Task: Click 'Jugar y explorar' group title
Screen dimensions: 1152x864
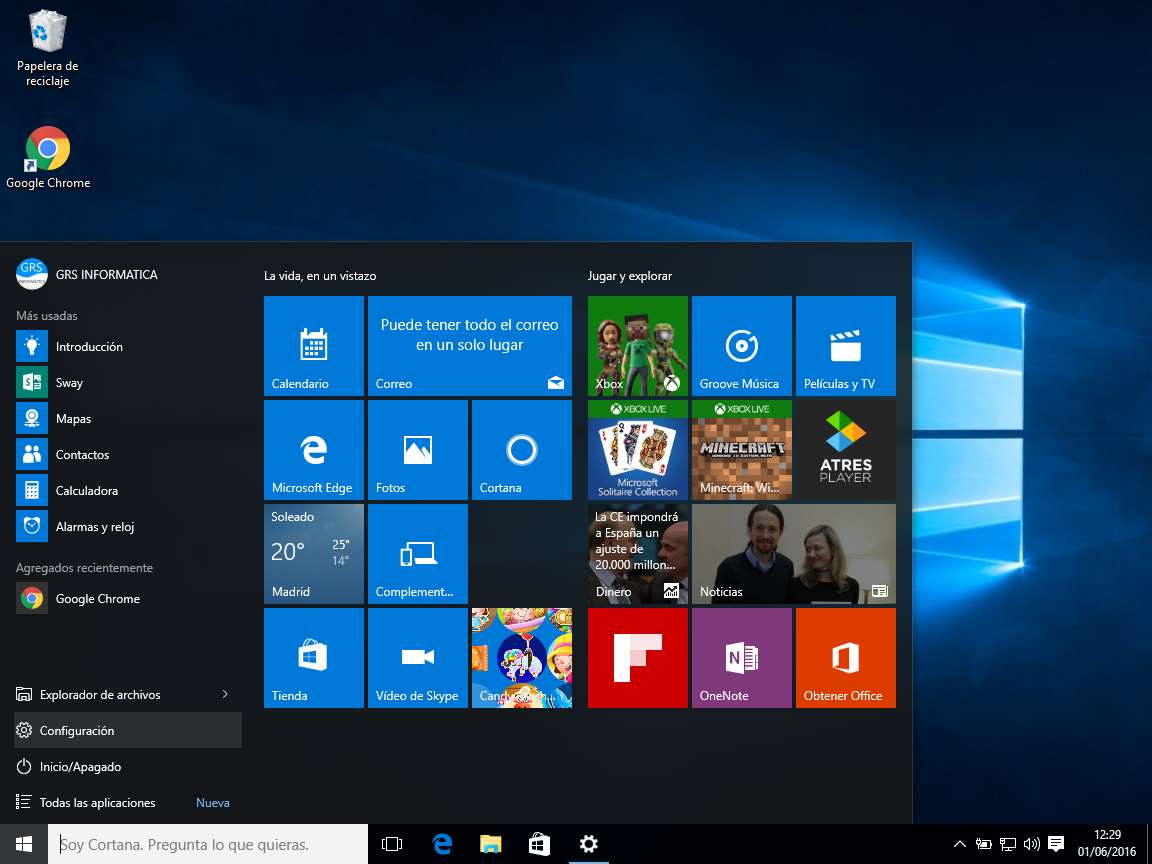Action: (x=630, y=276)
